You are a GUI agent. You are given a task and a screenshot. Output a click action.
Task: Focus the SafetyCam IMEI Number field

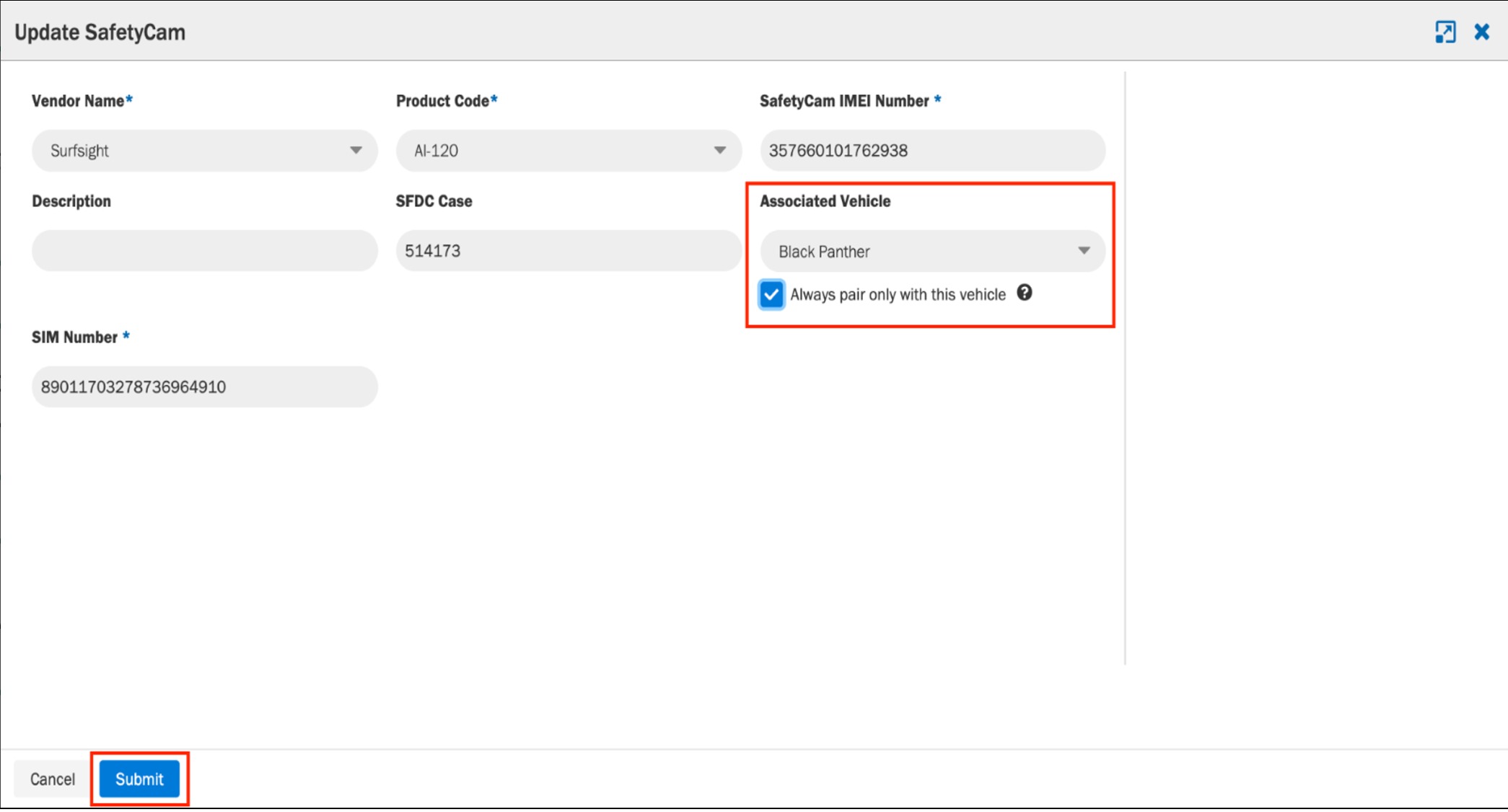[x=932, y=151]
